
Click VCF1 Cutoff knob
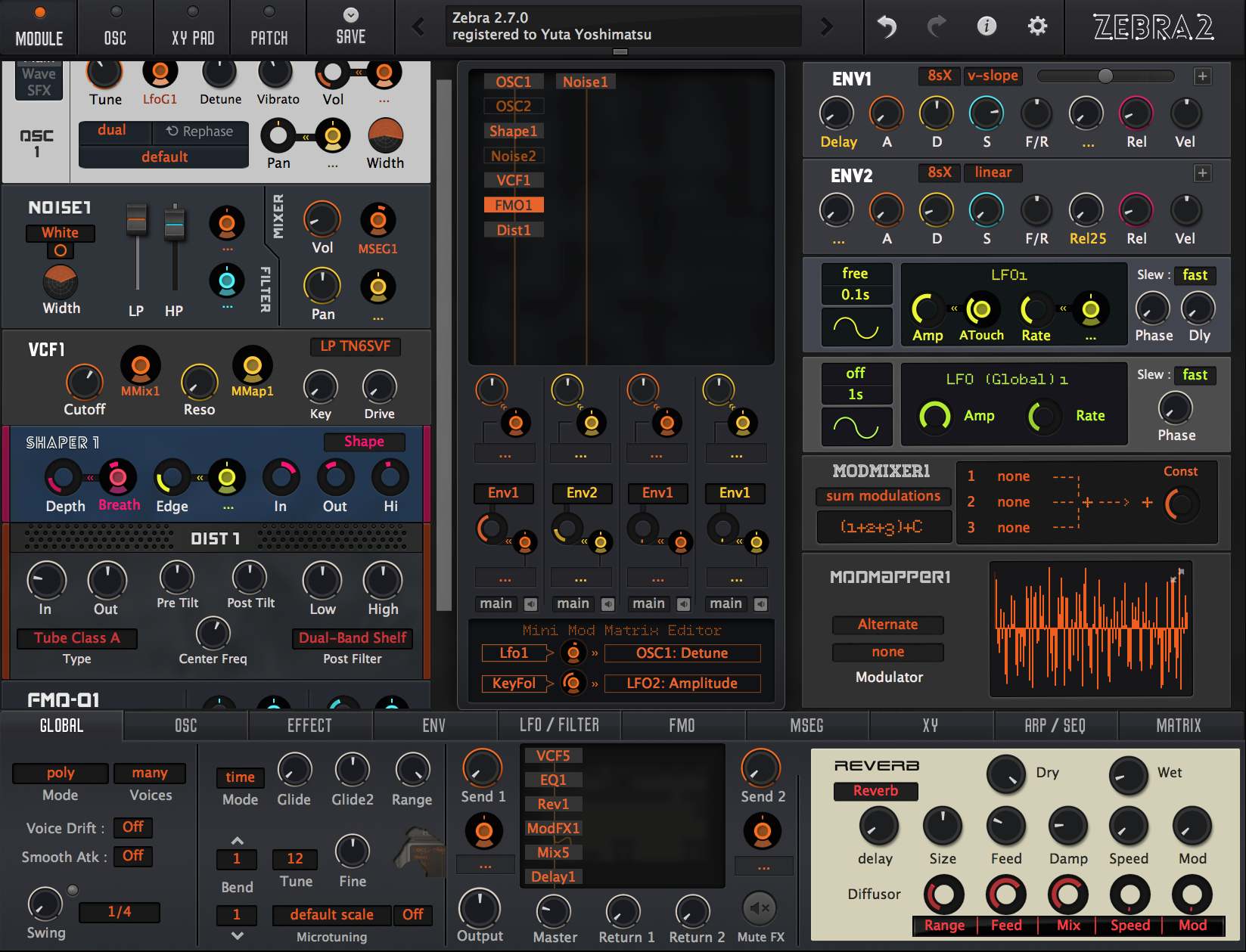coord(85,382)
